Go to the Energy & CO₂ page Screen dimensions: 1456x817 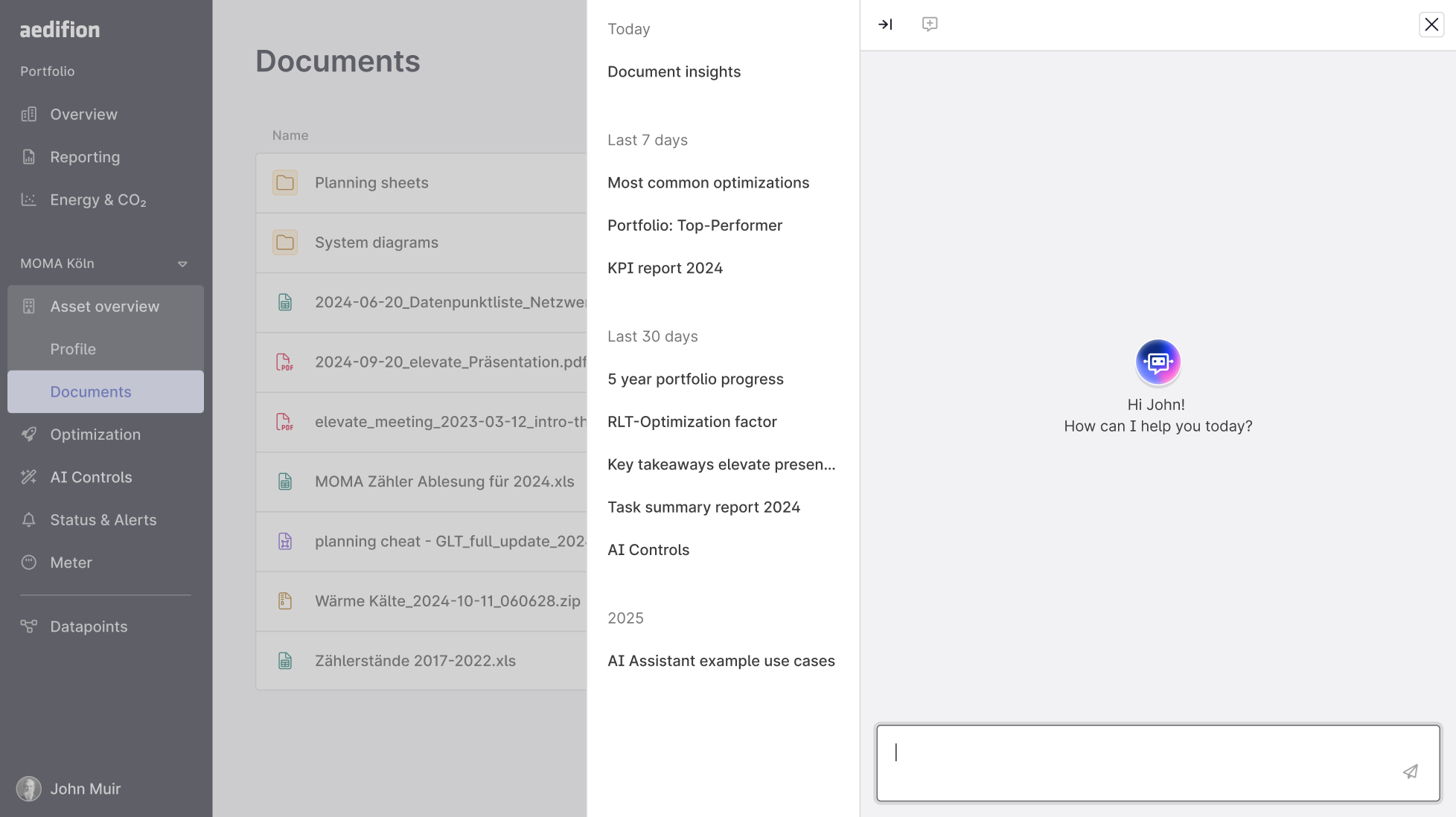98,200
